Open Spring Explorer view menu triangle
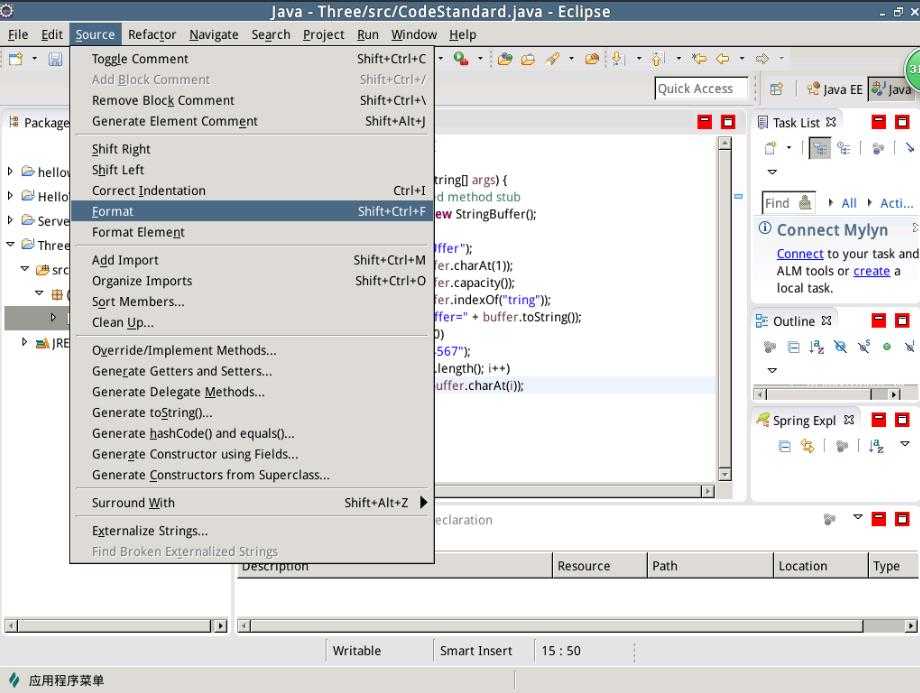This screenshot has height=693, width=920. [905, 444]
